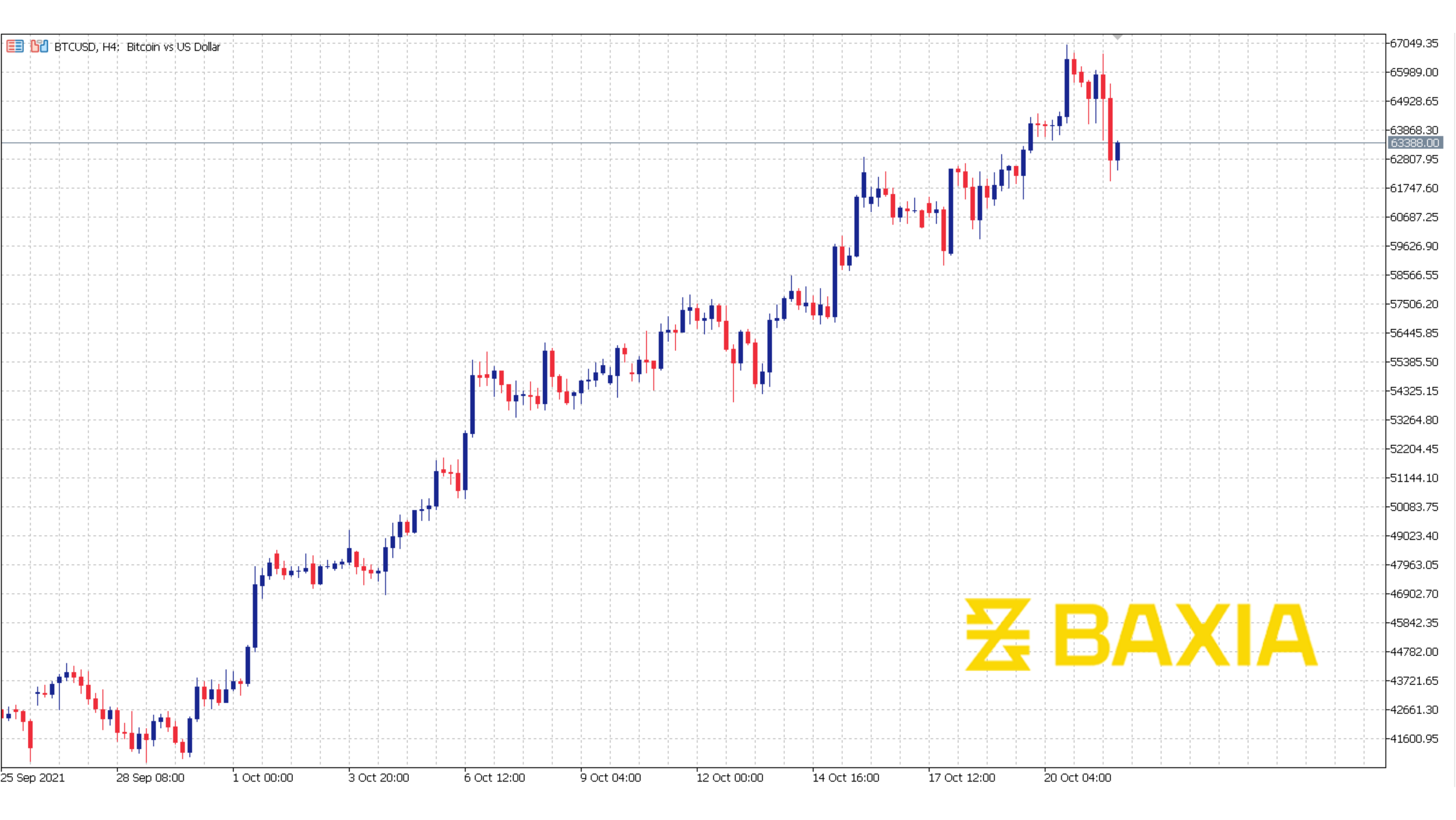The image size is (1456, 820).
Task: Click the 57506.20 price axis label
Action: 1414,304
